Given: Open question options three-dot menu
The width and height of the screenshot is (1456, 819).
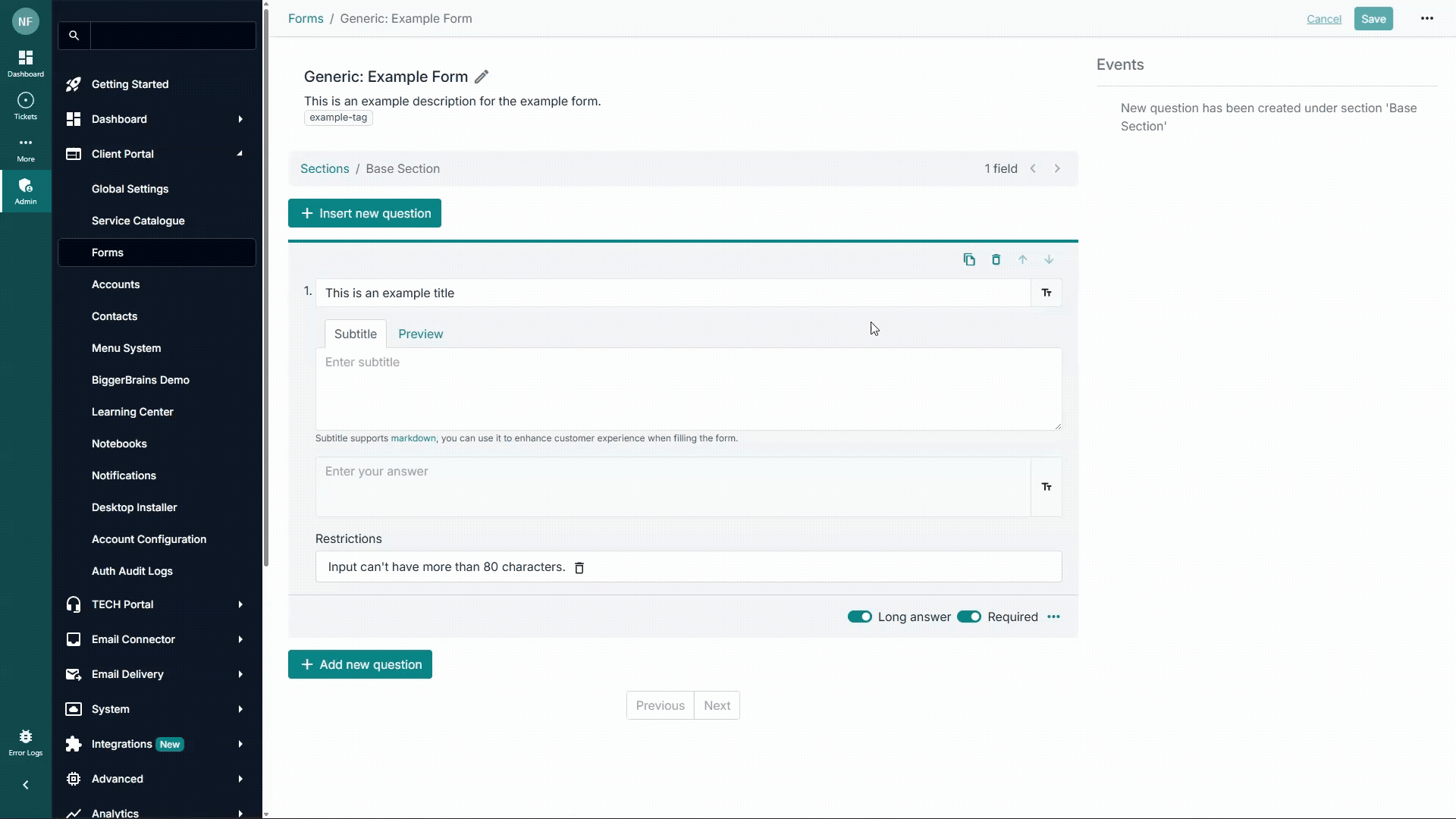Looking at the screenshot, I should coord(1053,617).
